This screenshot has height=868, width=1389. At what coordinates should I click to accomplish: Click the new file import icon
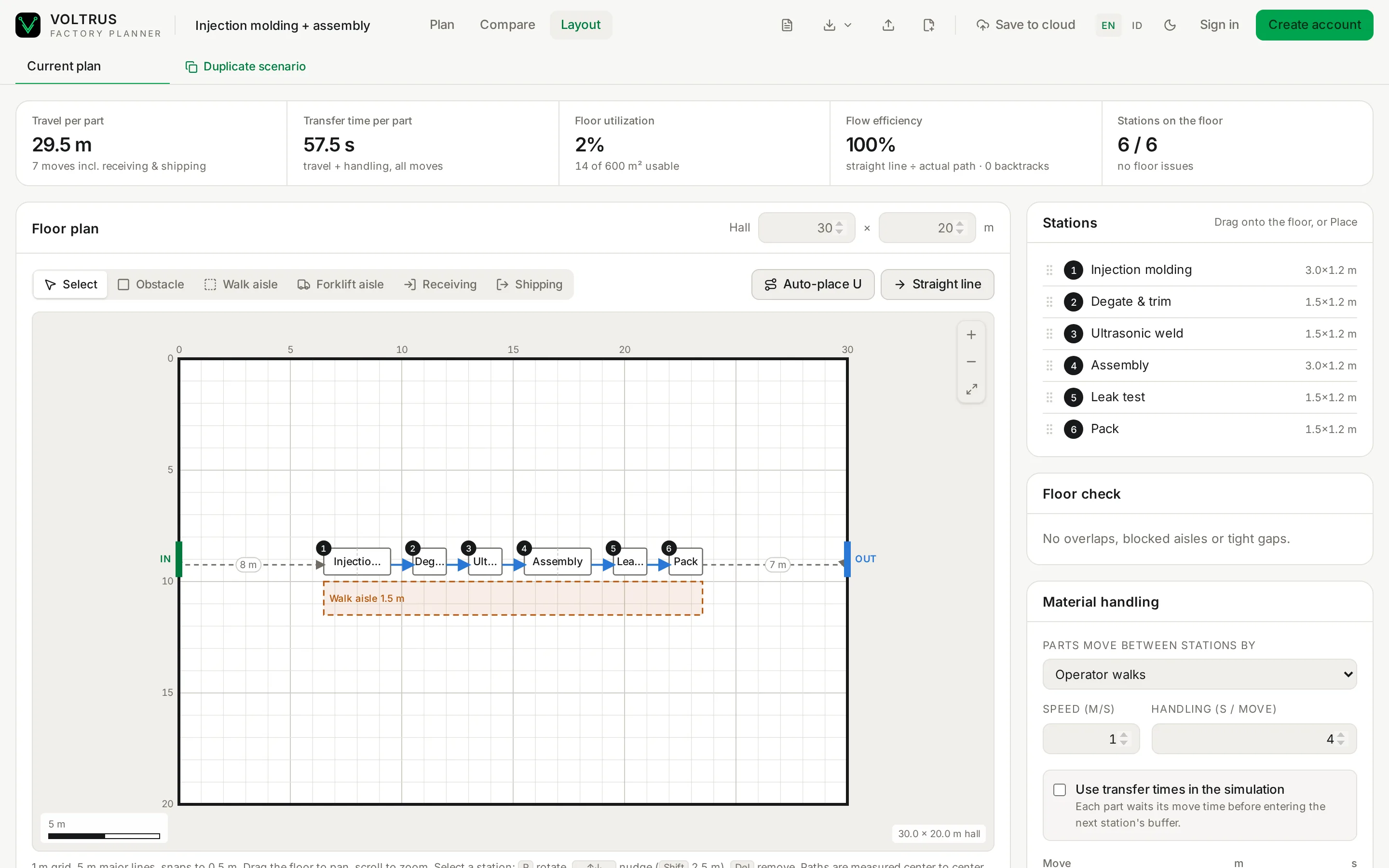pos(929,25)
